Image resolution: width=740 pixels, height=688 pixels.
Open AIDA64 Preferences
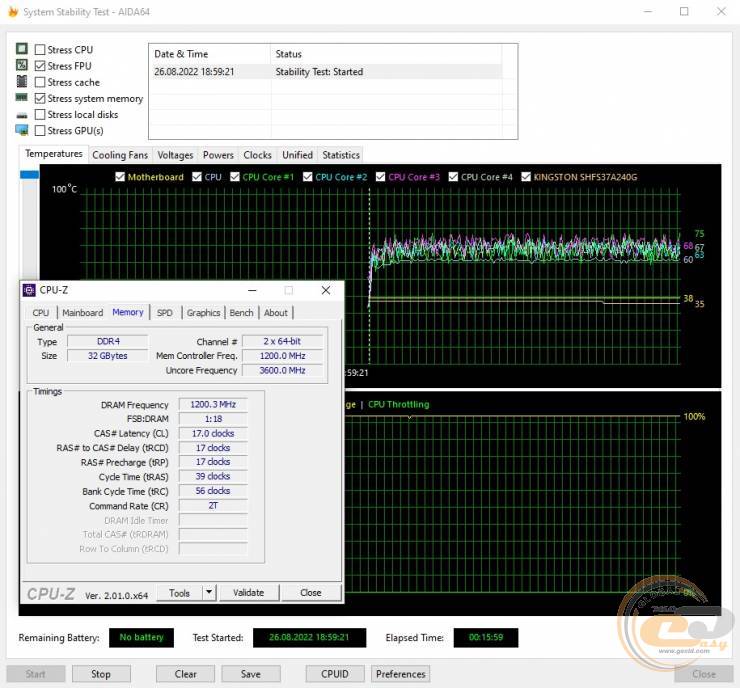coord(401,674)
